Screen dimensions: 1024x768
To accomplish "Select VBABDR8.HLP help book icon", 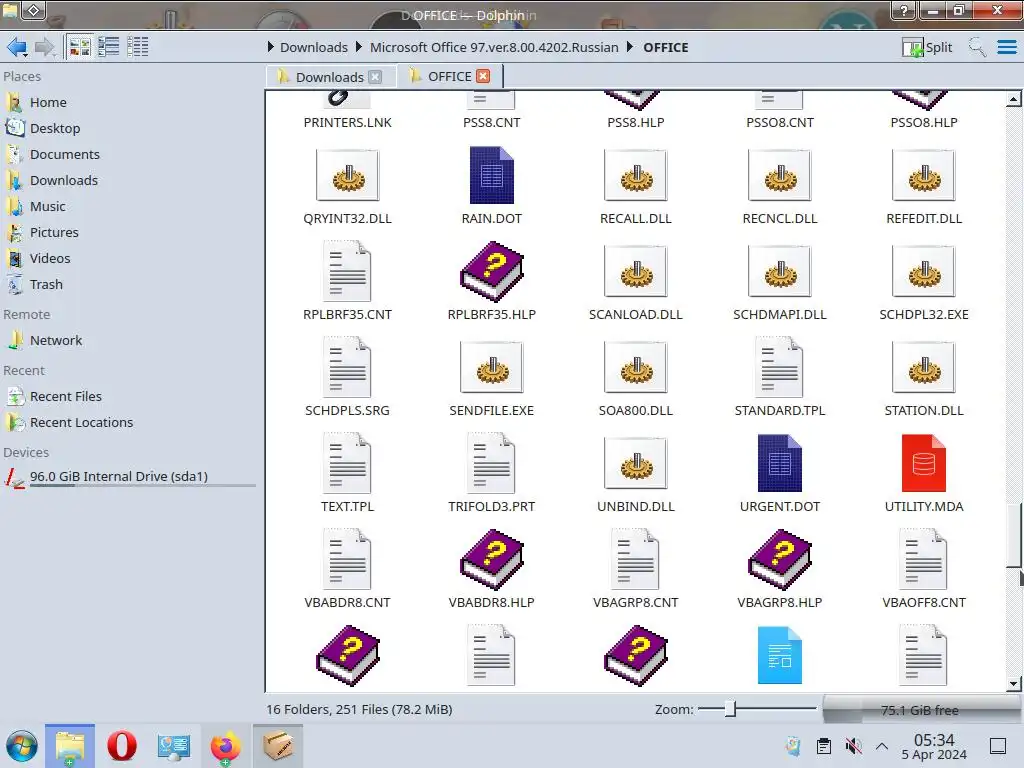I will [492, 559].
